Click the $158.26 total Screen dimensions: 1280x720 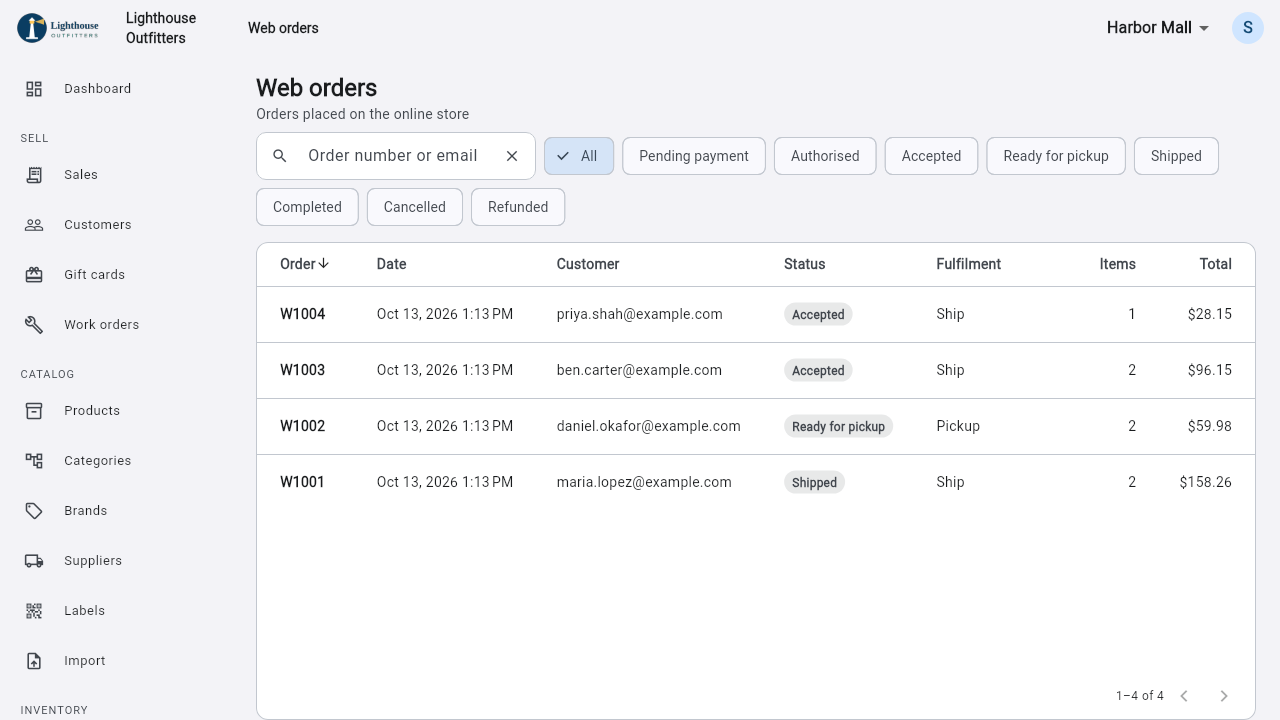[x=1205, y=482]
